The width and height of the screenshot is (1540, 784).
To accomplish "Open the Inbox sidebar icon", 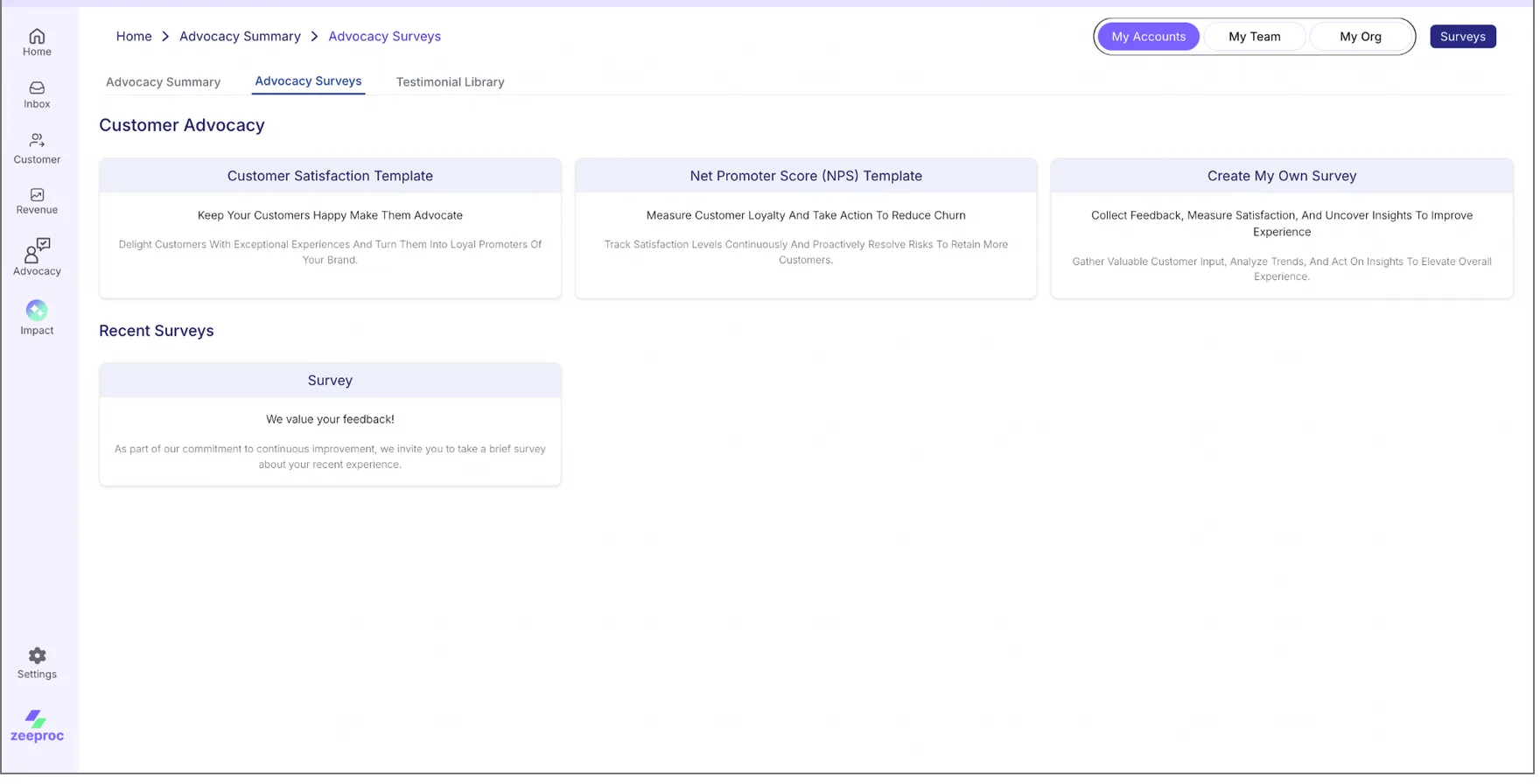I will [37, 94].
